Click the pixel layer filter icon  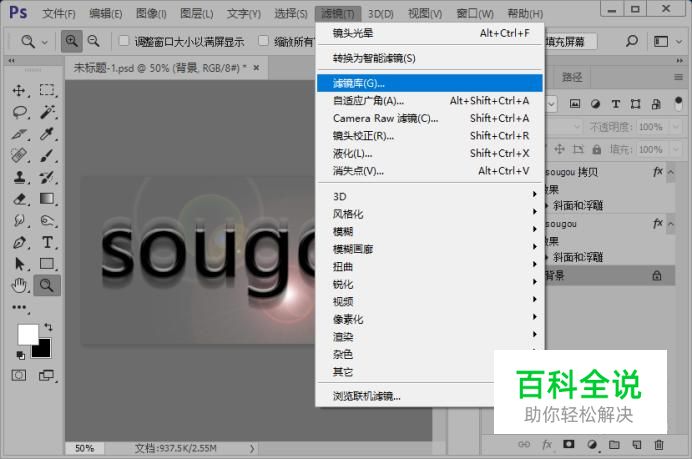coord(575,104)
